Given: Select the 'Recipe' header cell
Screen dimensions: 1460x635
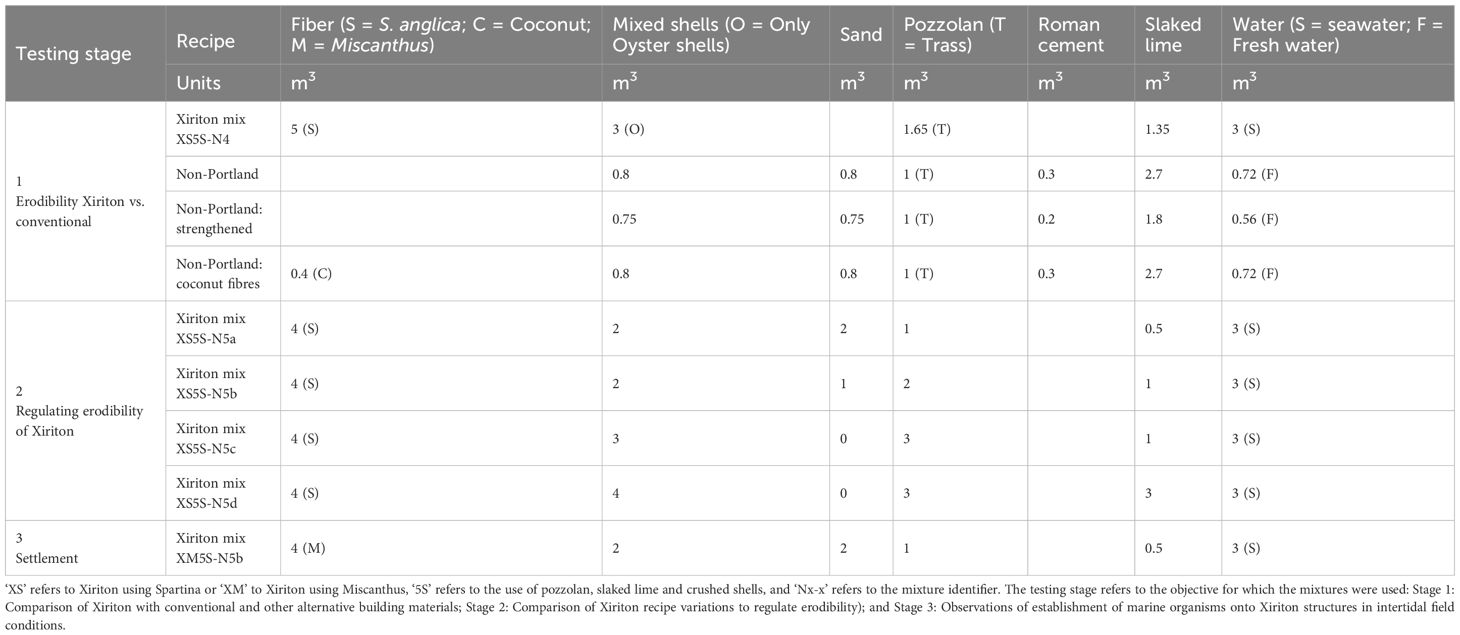Looking at the screenshot, I should point(206,42).
